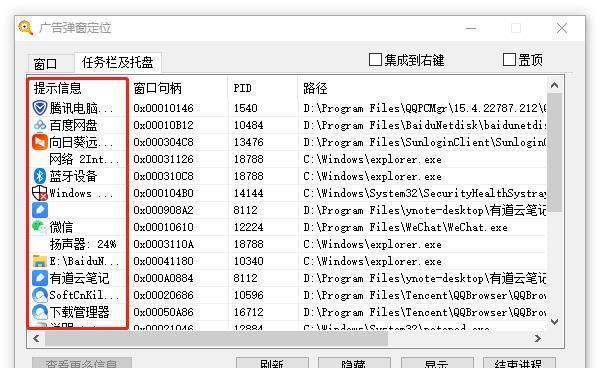Click window handle 0x00010146
The width and height of the screenshot is (602, 368).
point(164,108)
